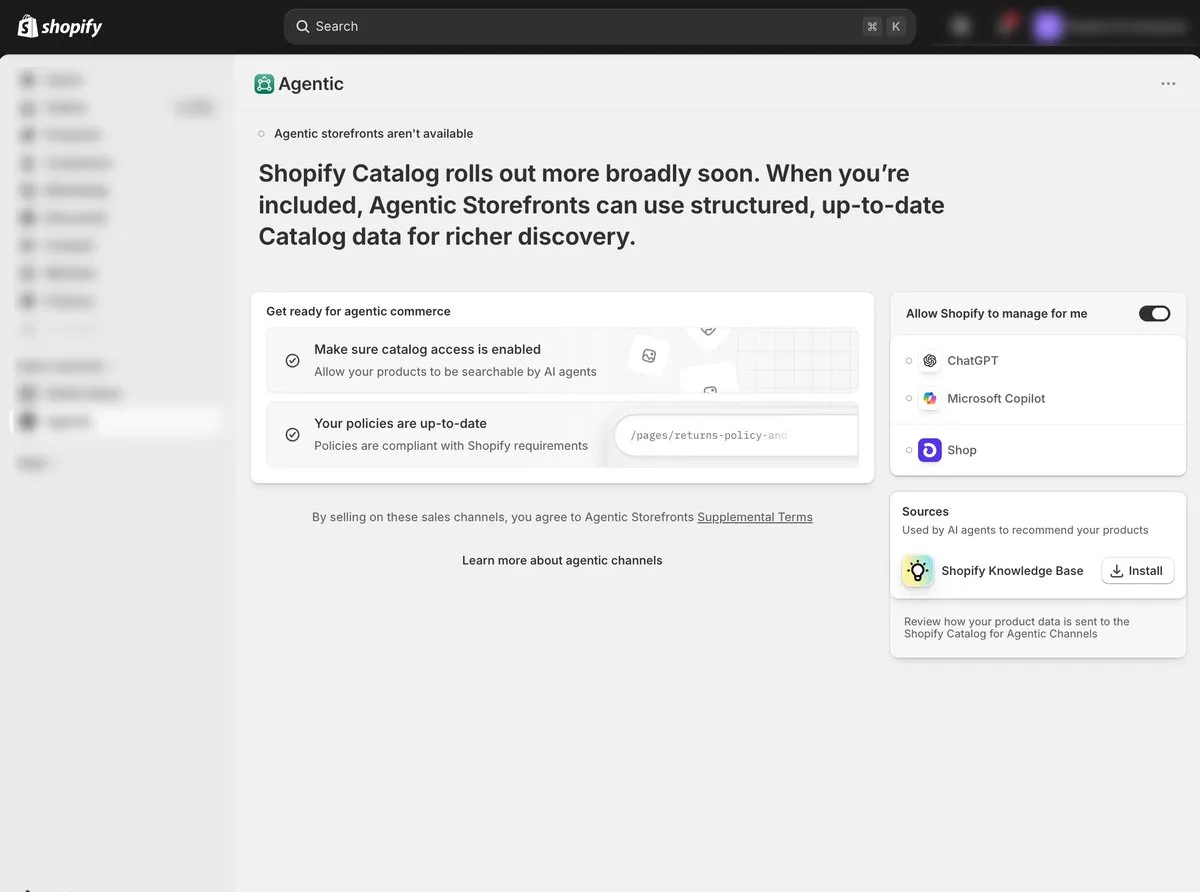Click the Shopify Knowledge Base lightbulb icon

917,571
